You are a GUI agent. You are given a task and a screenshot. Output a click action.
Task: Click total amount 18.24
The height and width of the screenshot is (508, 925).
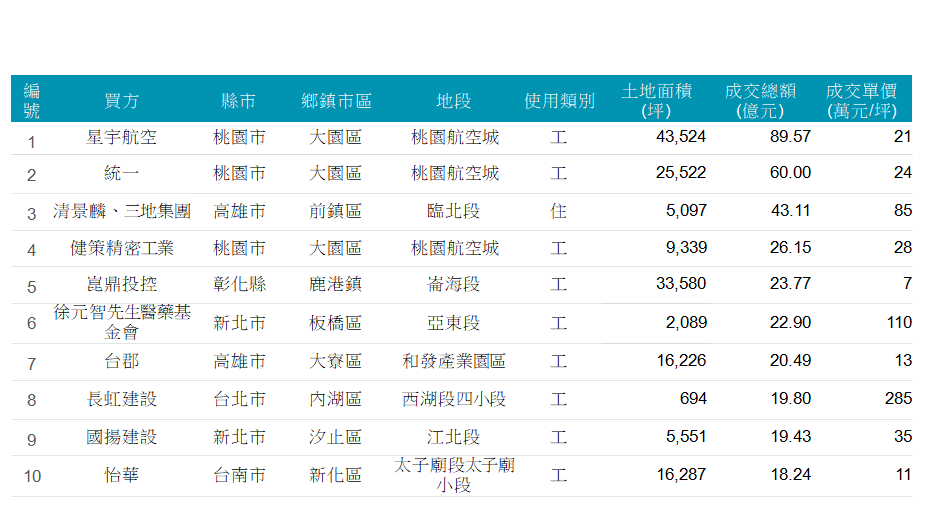pyautogui.click(x=790, y=475)
